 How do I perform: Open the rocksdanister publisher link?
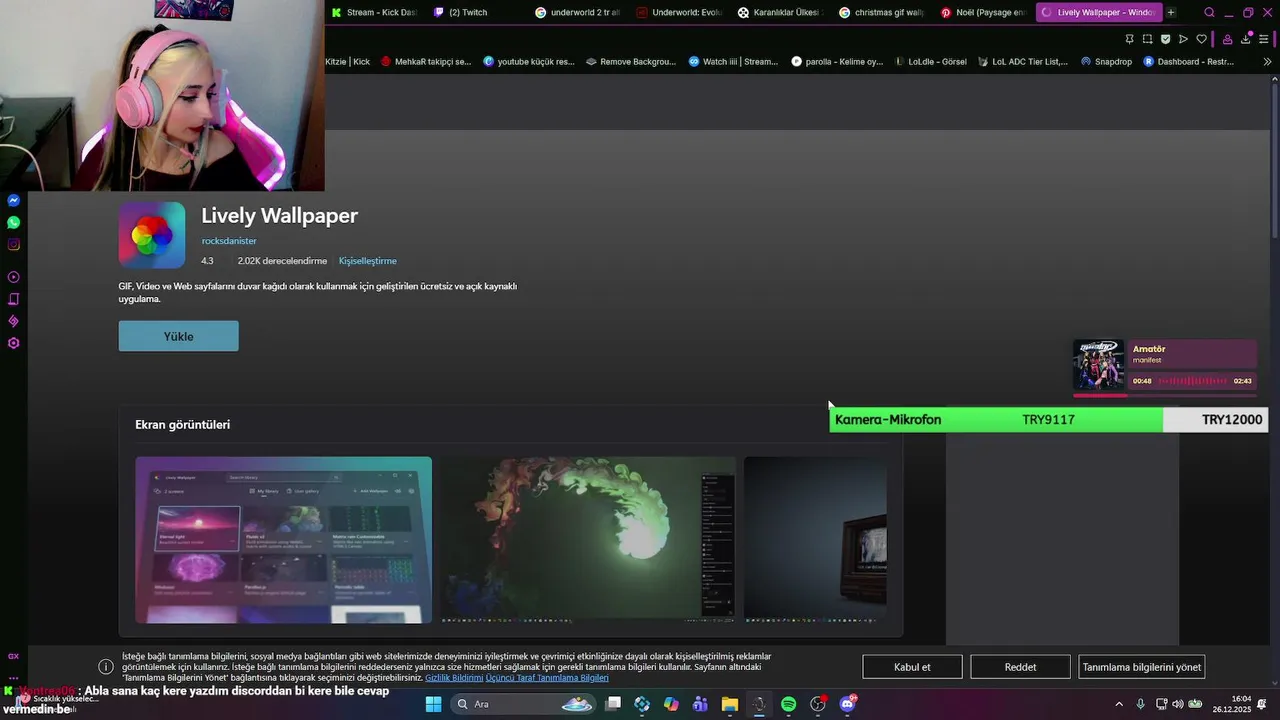[x=229, y=241]
